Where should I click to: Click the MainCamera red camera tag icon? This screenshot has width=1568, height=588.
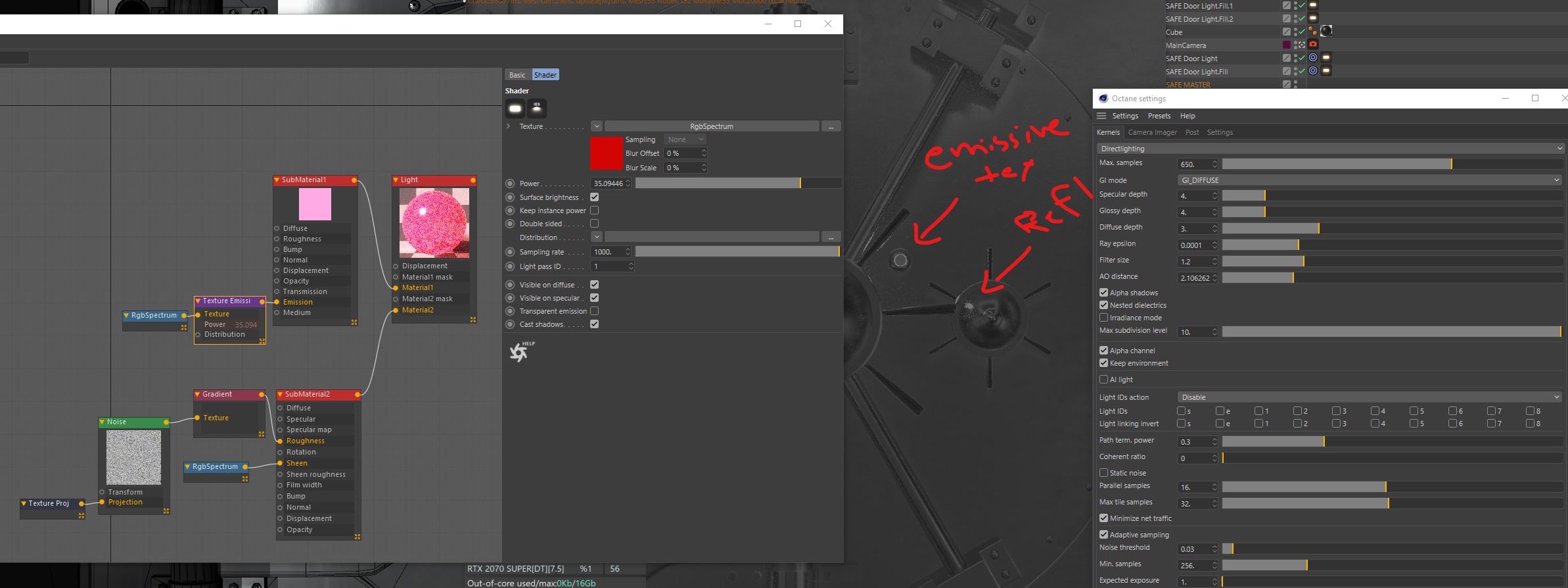1313,45
